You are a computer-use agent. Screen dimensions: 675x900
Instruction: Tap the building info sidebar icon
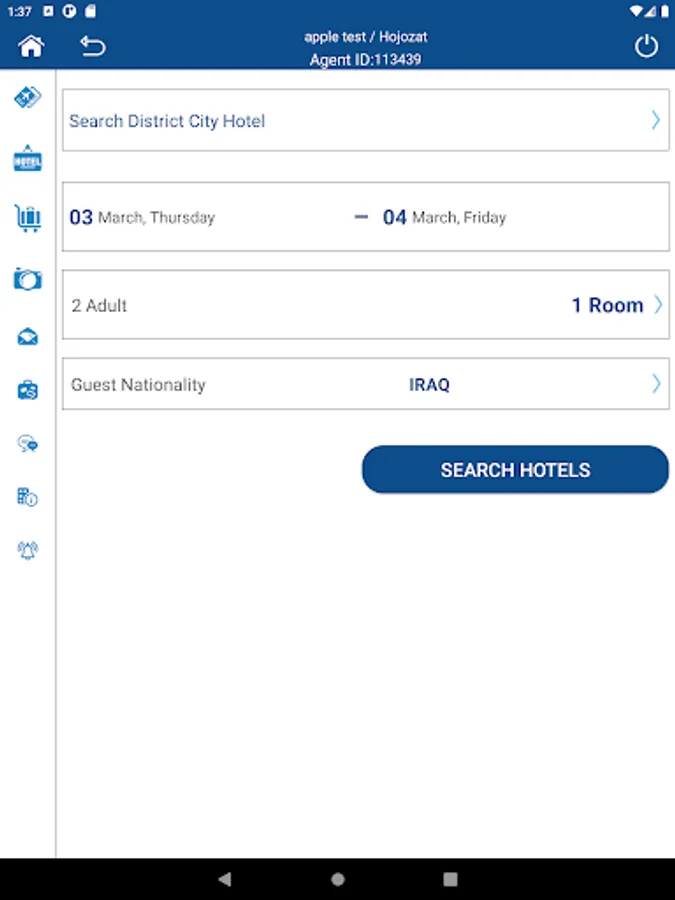tap(28, 497)
